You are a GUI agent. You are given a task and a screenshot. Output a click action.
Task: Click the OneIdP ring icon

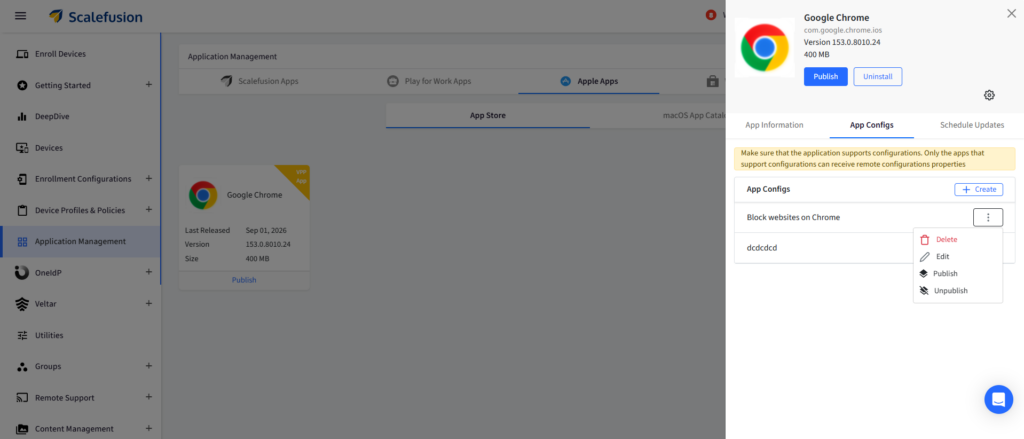(22, 272)
